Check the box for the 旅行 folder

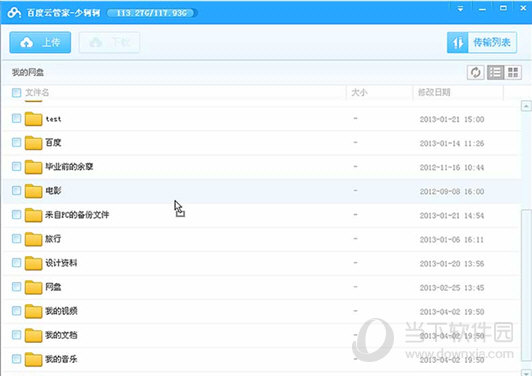click(x=16, y=239)
